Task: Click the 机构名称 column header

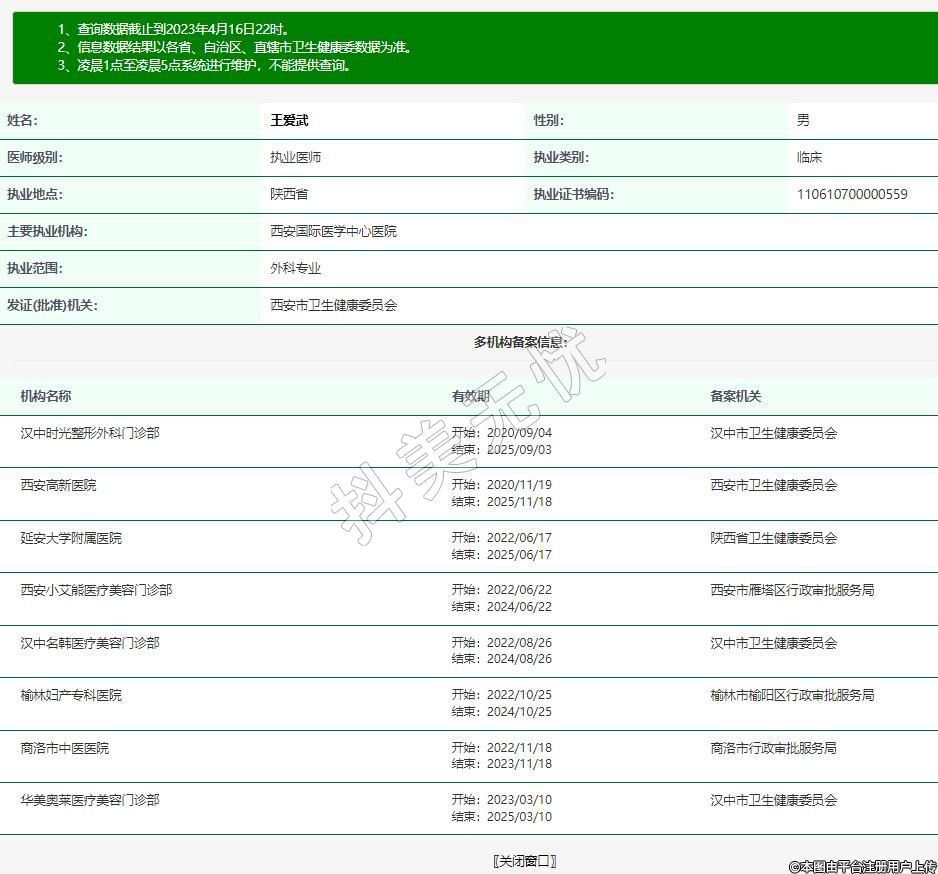Action: (46, 396)
